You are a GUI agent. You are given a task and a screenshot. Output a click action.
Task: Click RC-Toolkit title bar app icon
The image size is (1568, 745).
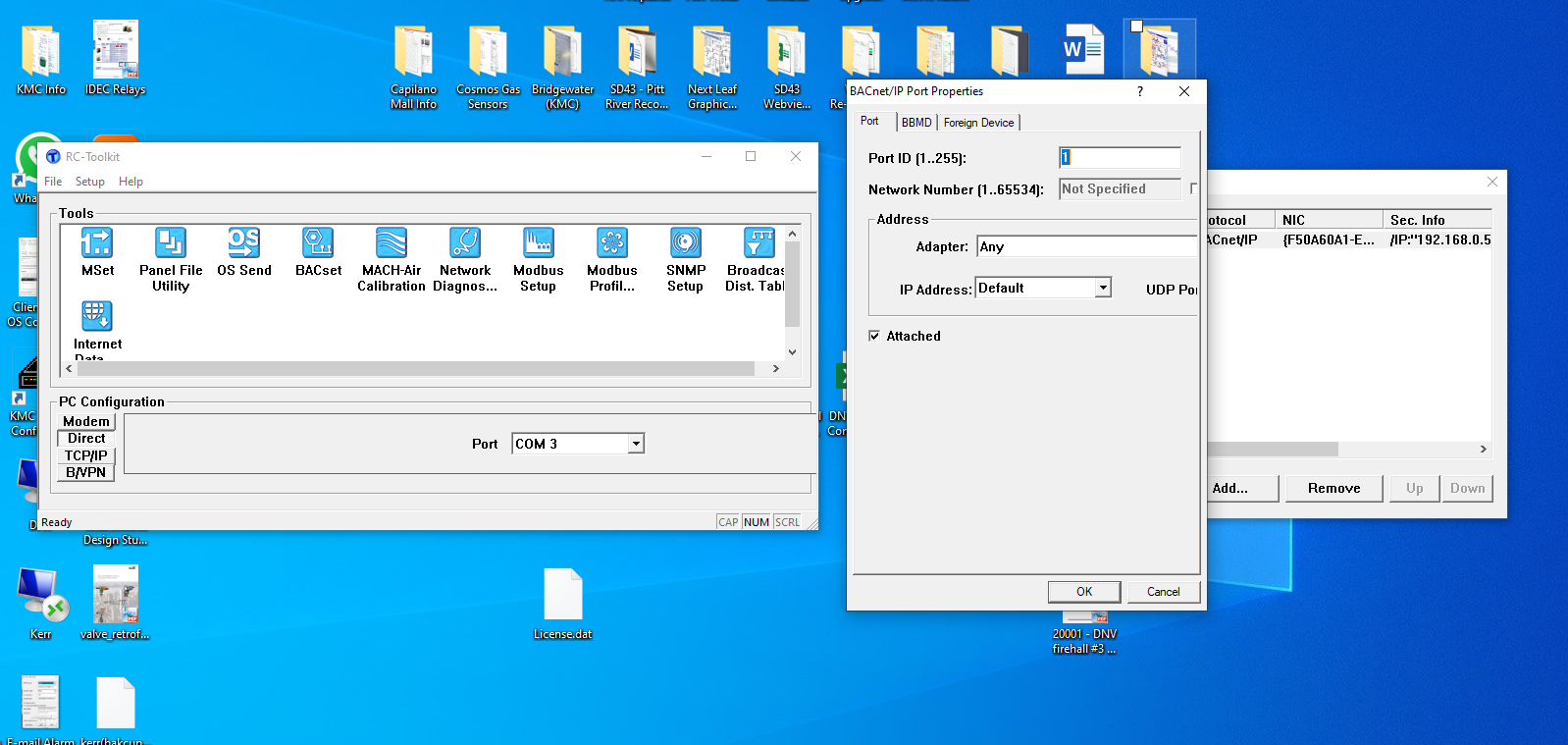[x=53, y=156]
